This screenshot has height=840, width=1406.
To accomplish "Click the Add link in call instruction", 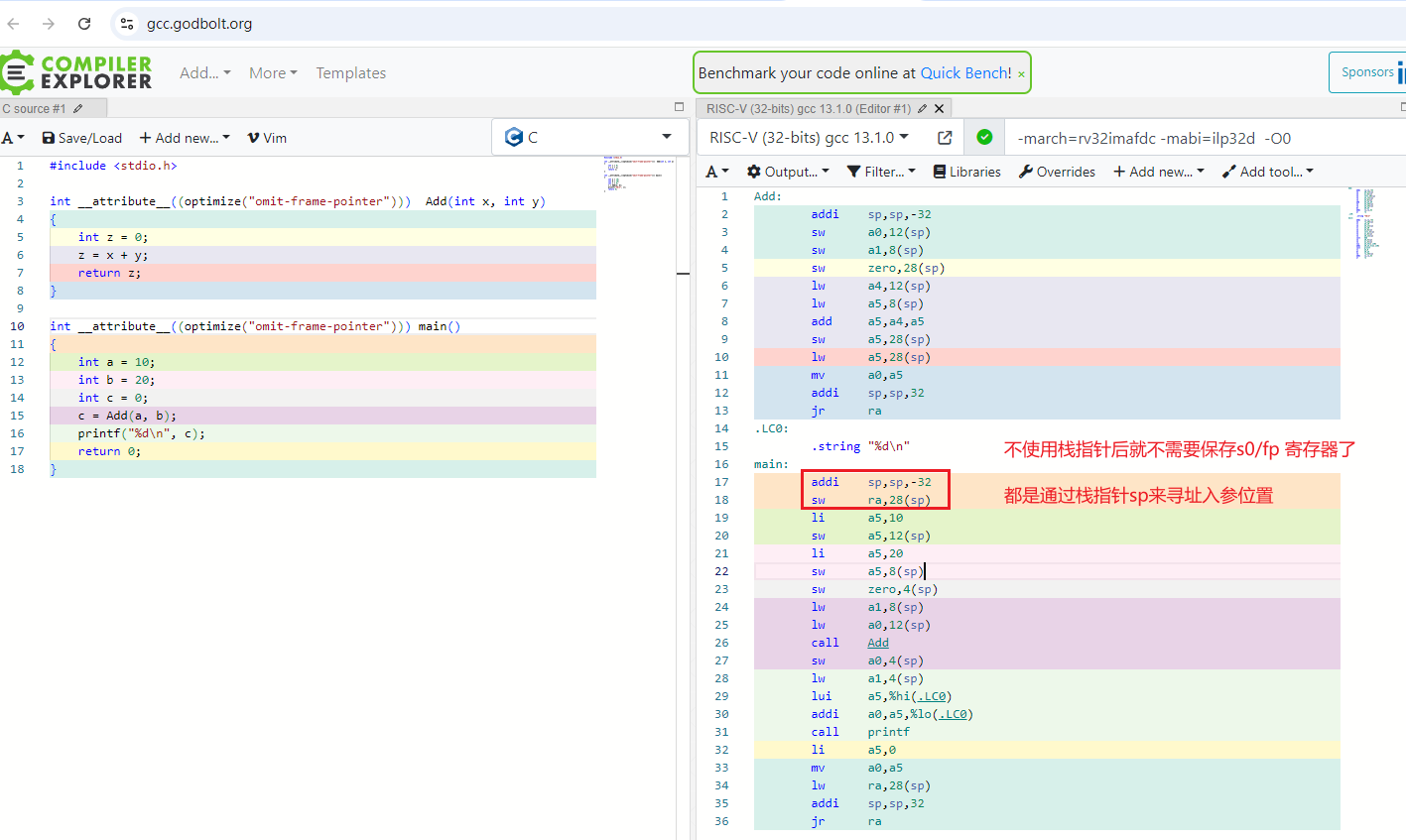I will tap(878, 643).
